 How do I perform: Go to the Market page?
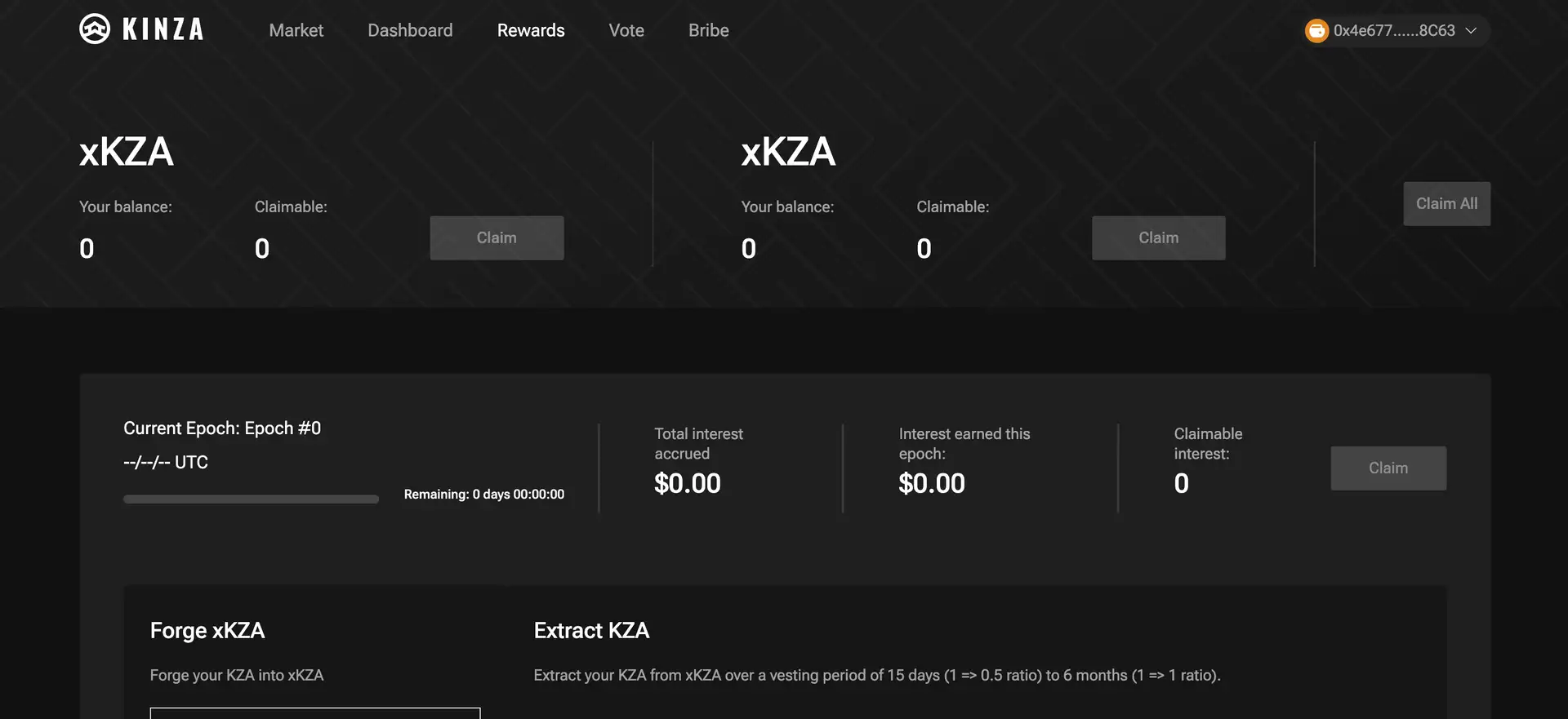296,30
